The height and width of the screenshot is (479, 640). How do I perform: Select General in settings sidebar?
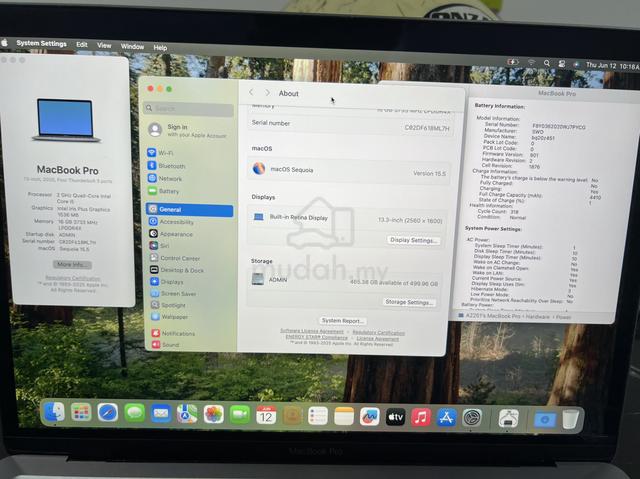tap(189, 209)
